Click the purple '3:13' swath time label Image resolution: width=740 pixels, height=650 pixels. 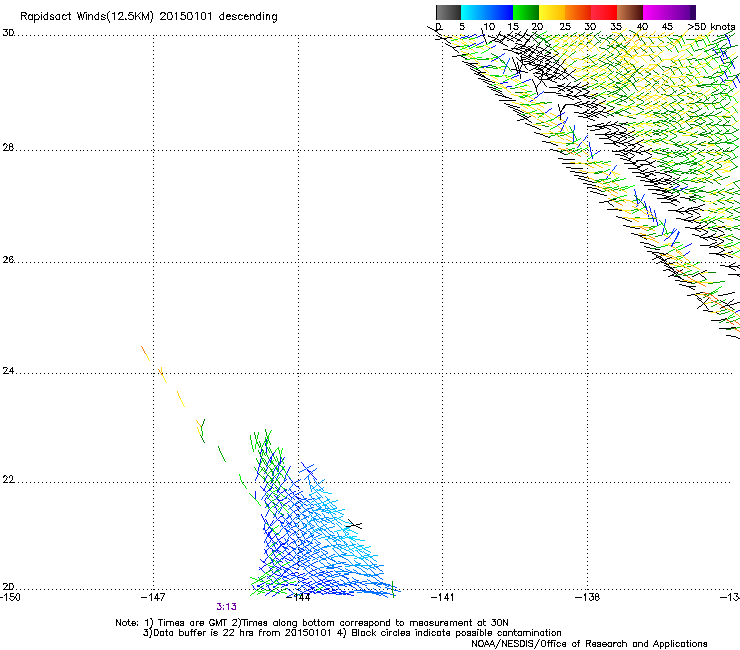[x=227, y=607]
